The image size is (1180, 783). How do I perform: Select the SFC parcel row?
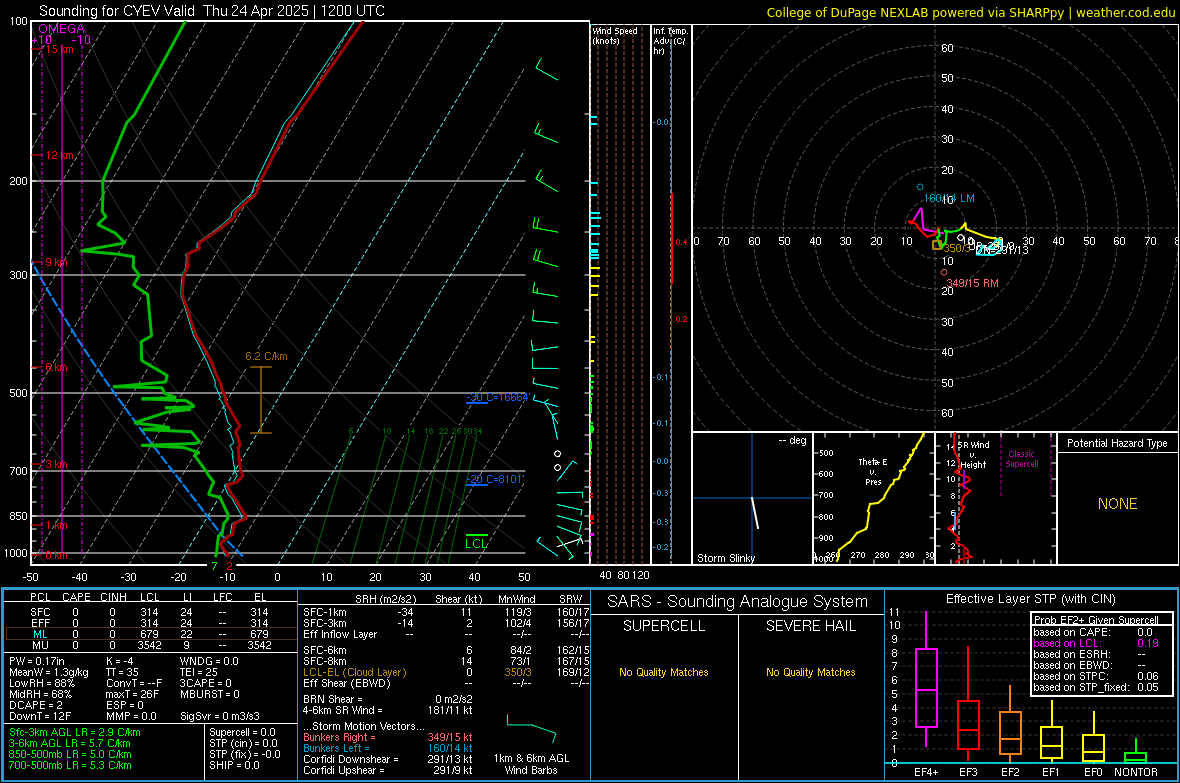[x=151, y=612]
